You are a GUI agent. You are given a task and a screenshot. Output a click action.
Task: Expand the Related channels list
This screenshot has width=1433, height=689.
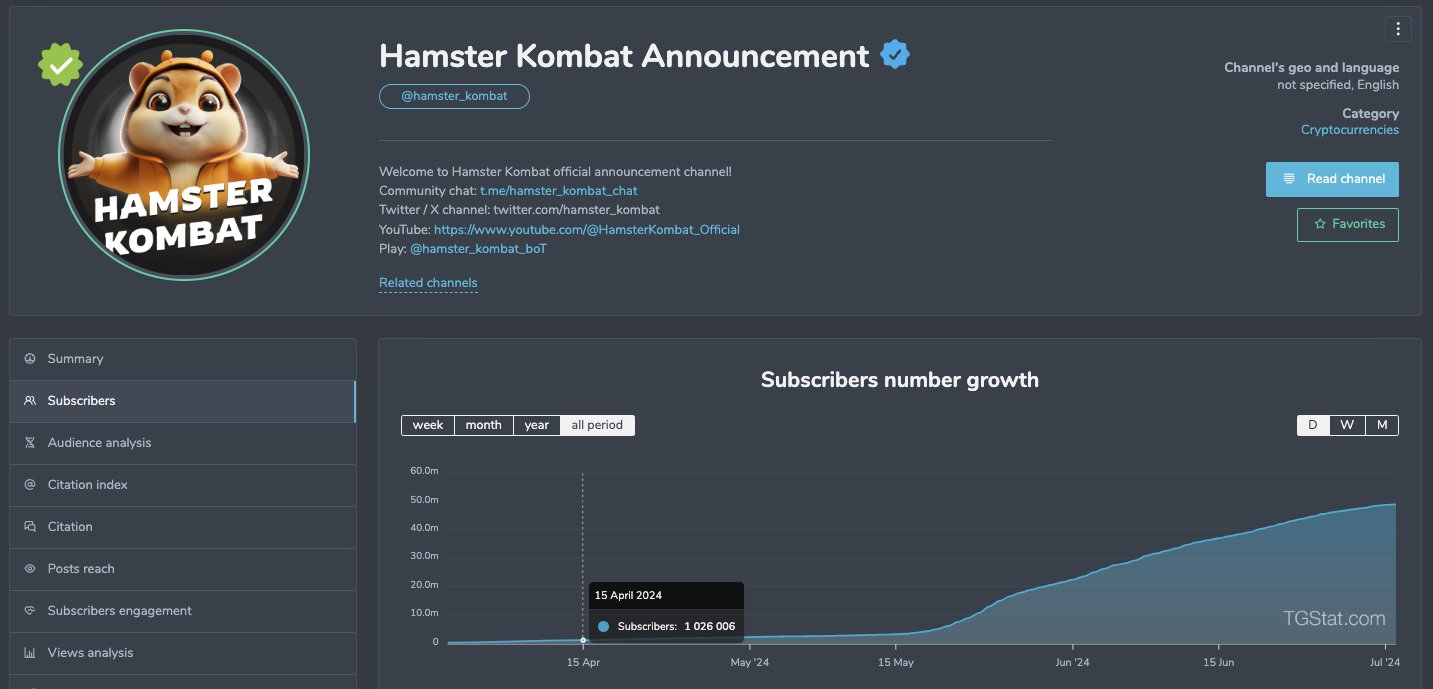click(x=428, y=283)
